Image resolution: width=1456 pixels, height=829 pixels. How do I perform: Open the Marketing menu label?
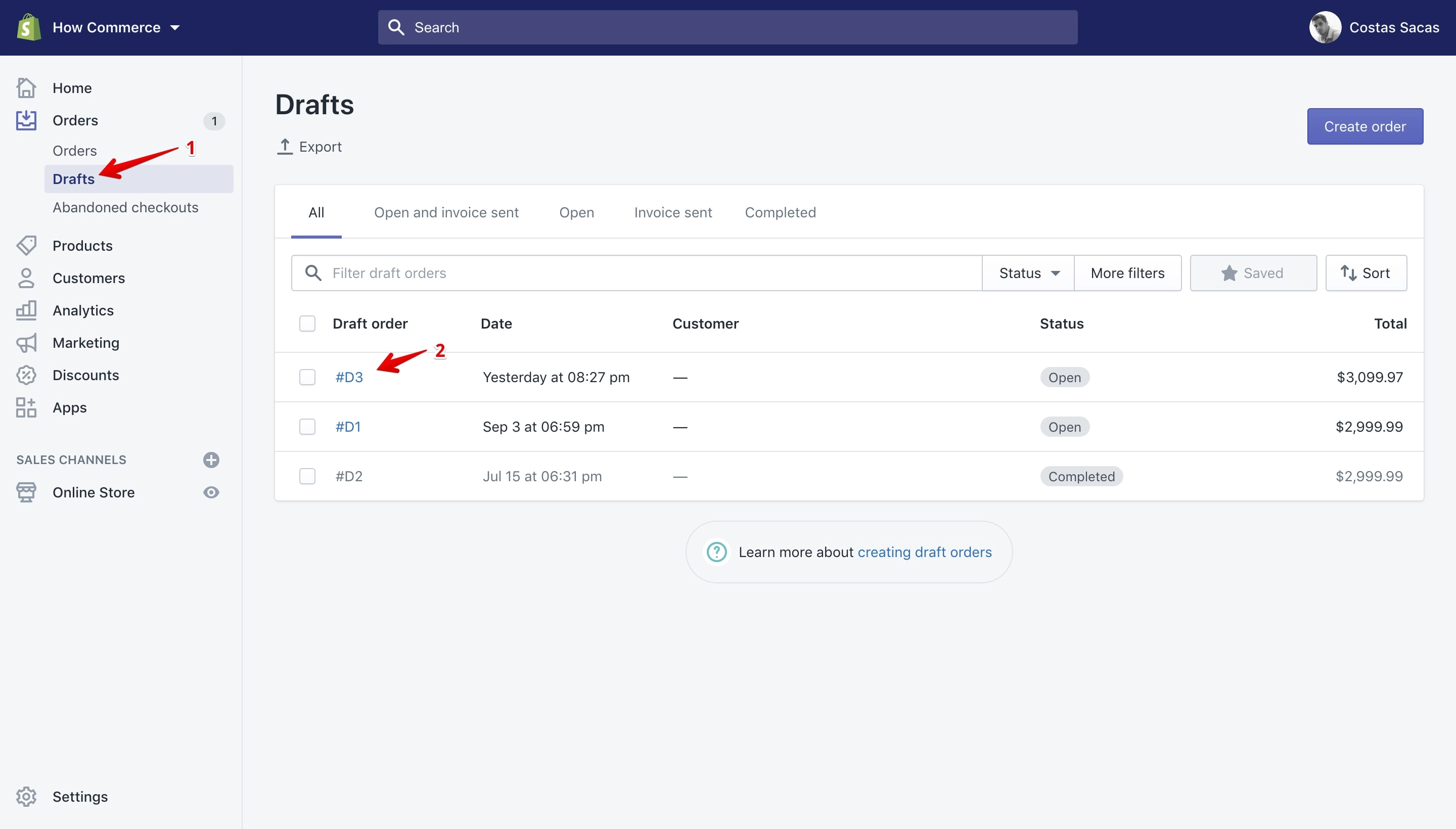pyautogui.click(x=86, y=343)
